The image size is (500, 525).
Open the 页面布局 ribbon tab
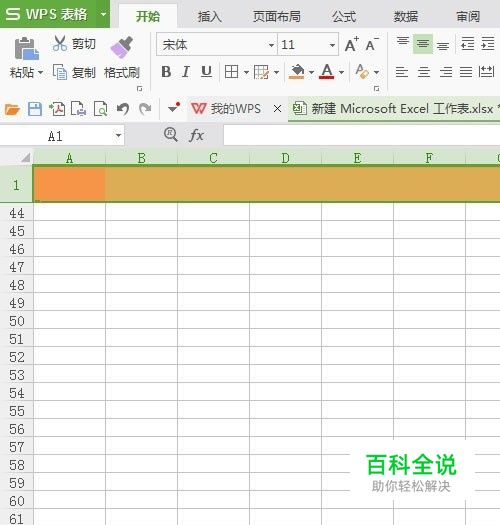(277, 16)
